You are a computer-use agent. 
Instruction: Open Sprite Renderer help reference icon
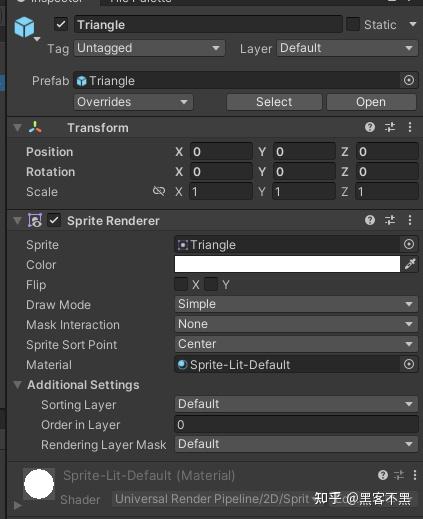point(370,220)
